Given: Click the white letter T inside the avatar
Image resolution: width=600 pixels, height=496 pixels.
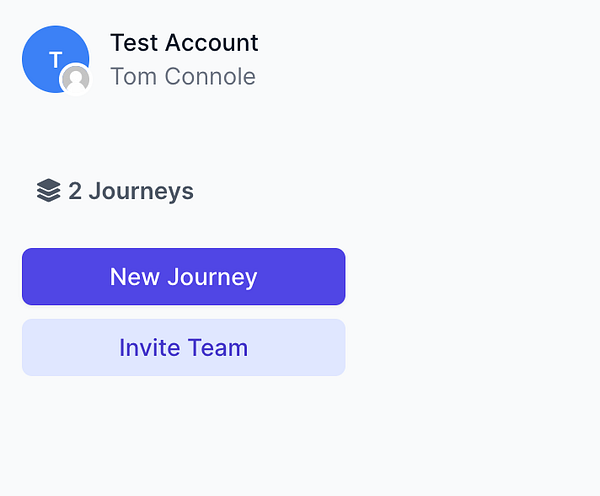Looking at the screenshot, I should click(55, 60).
